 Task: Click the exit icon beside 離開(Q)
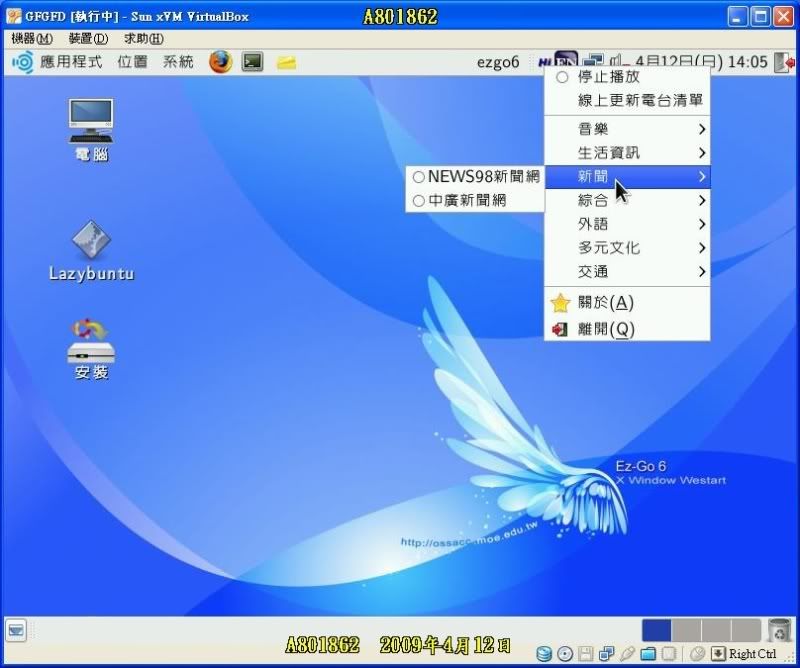pyautogui.click(x=560, y=329)
